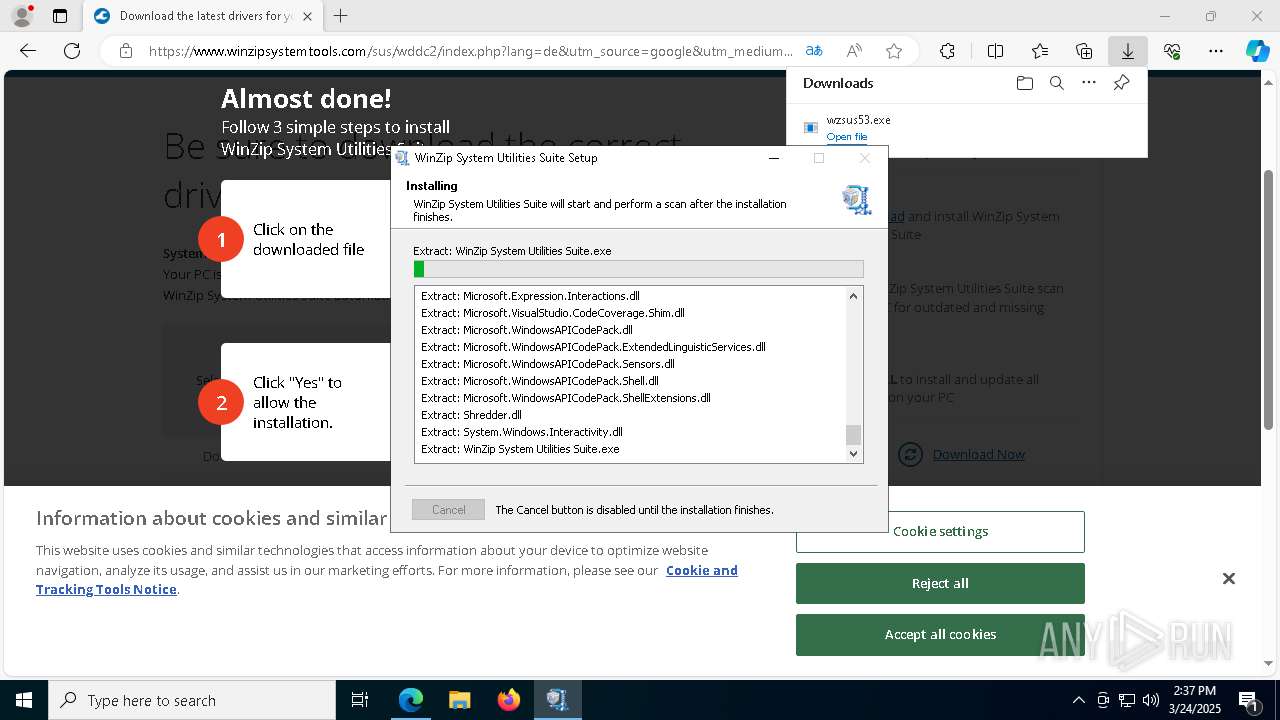The image size is (1280, 720).
Task: Open browser essentials heart icon
Action: tap(1172, 51)
